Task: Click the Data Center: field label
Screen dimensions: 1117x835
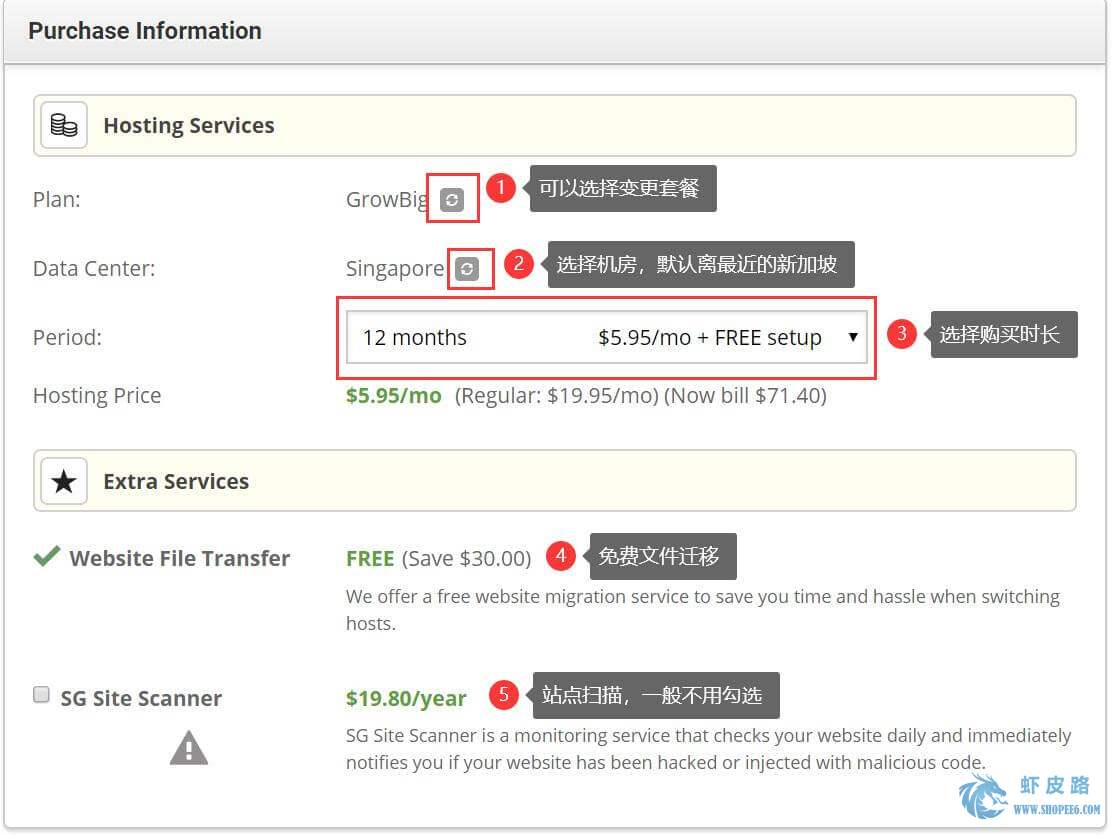Action: point(94,269)
